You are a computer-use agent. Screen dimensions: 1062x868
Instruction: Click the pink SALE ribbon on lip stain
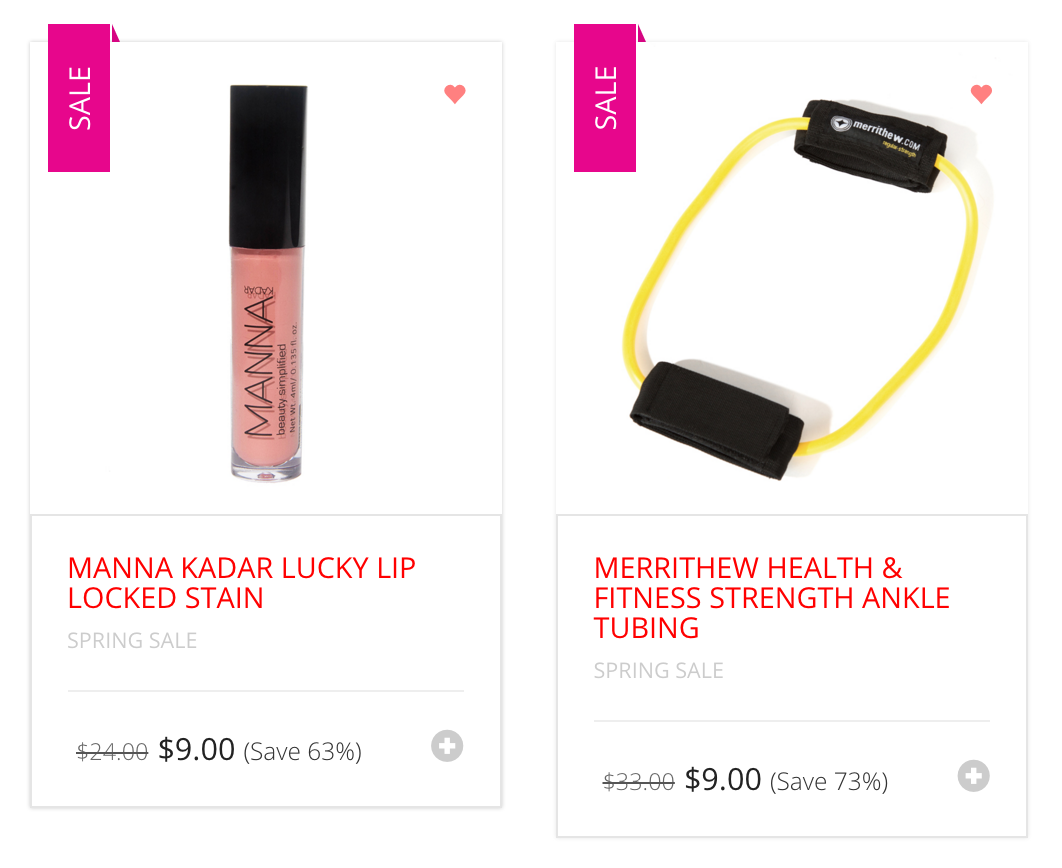tap(79, 97)
